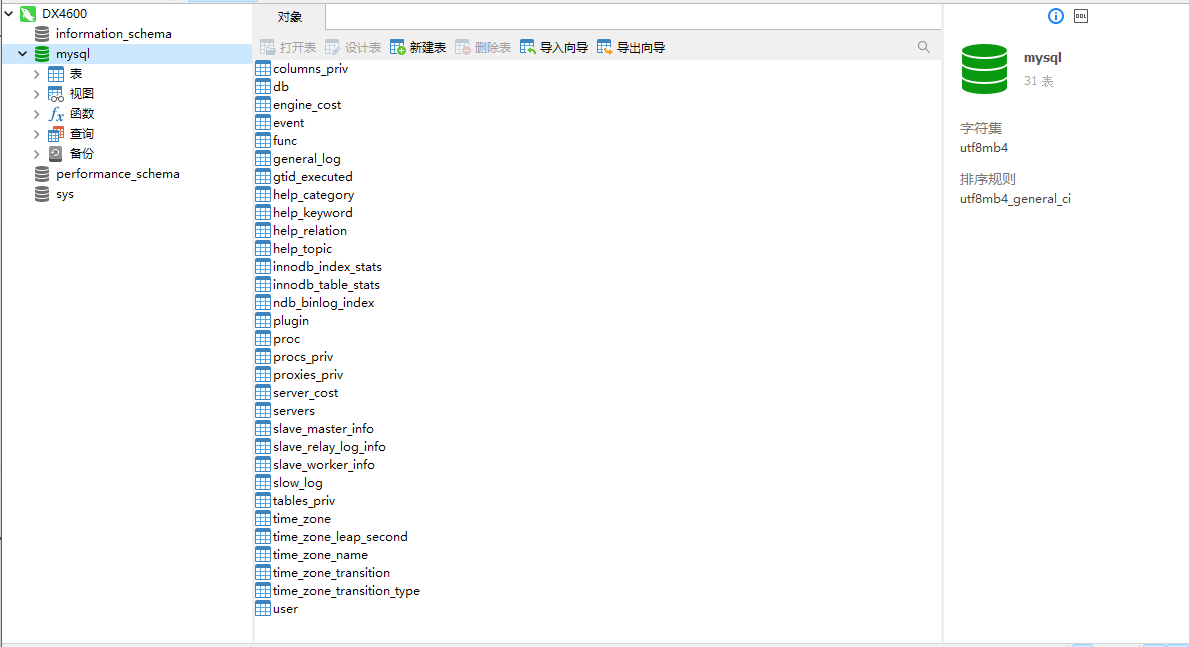Image resolution: width=1189 pixels, height=647 pixels.
Task: Click the 新建表 (New Table) toolbar icon
Action: [x=398, y=47]
